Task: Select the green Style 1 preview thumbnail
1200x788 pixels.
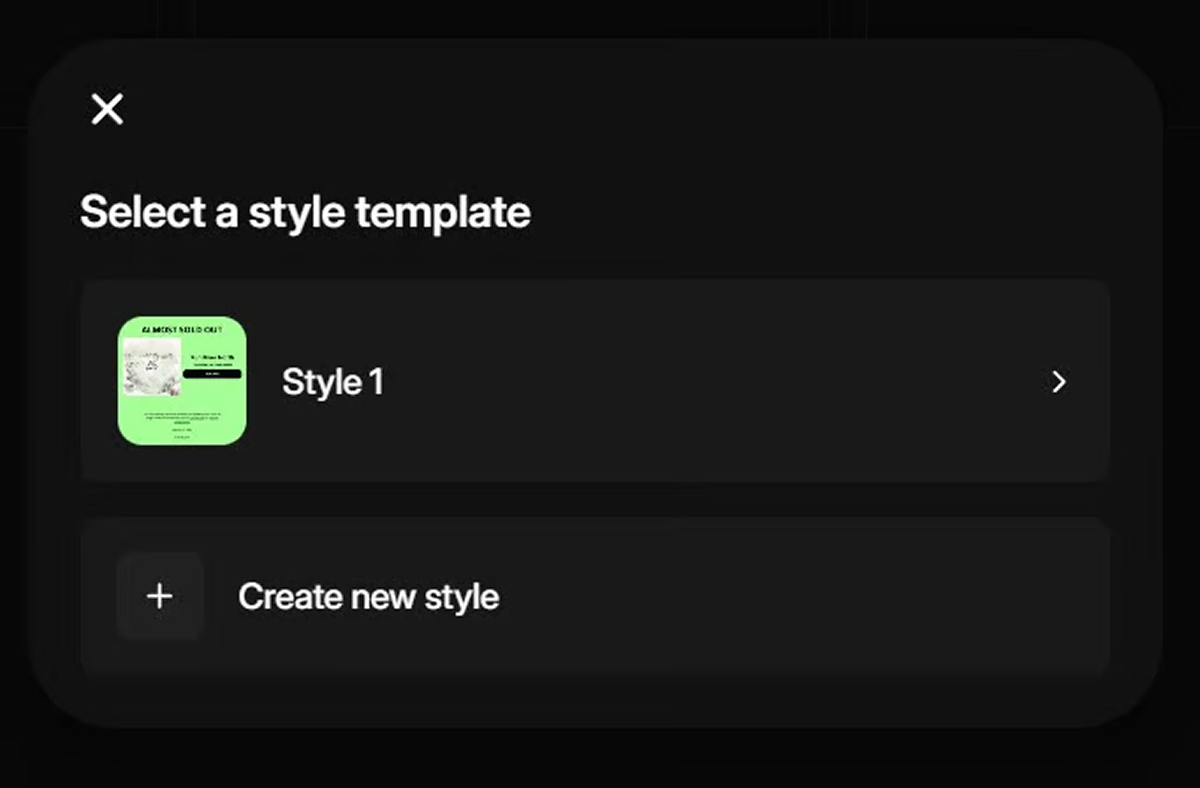Action: tap(182, 381)
